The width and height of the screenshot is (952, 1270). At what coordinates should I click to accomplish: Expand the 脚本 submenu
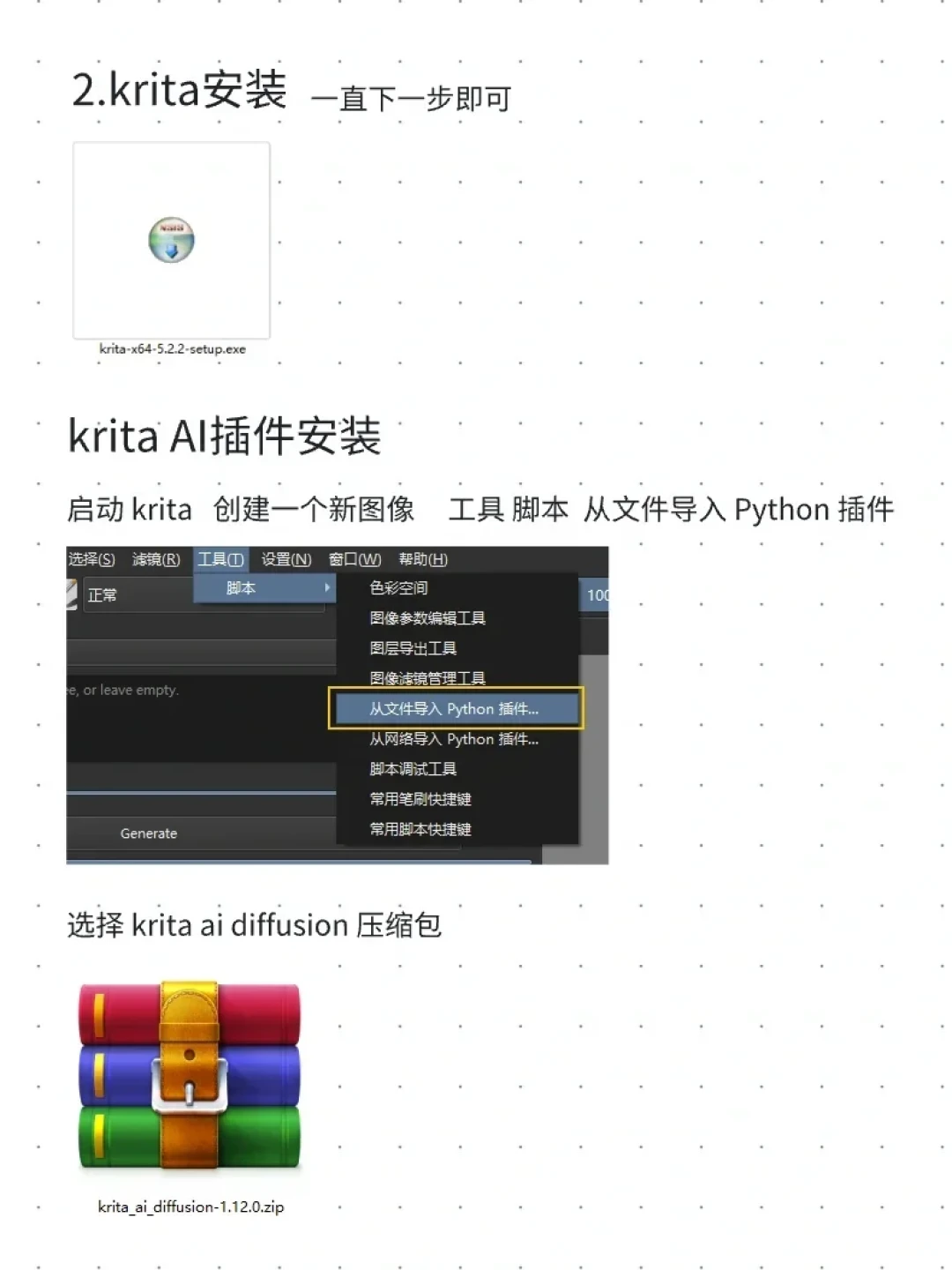pos(264,587)
